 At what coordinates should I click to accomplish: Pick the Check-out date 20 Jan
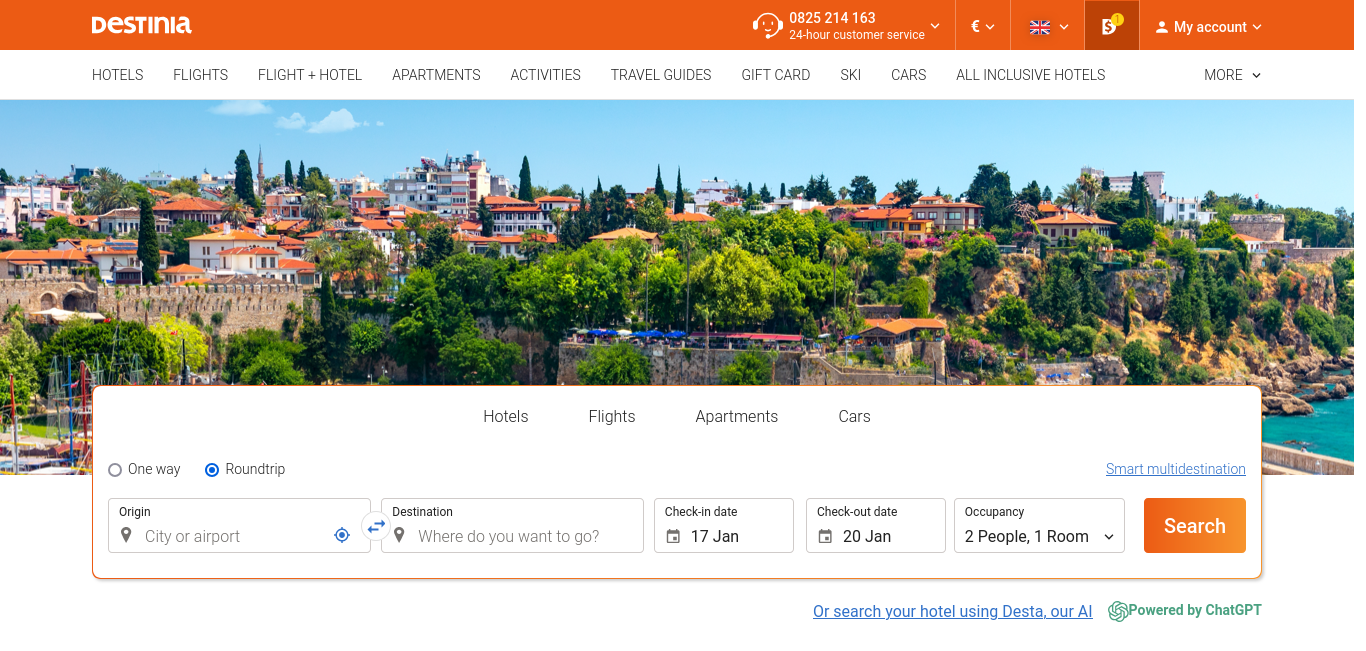(x=876, y=526)
